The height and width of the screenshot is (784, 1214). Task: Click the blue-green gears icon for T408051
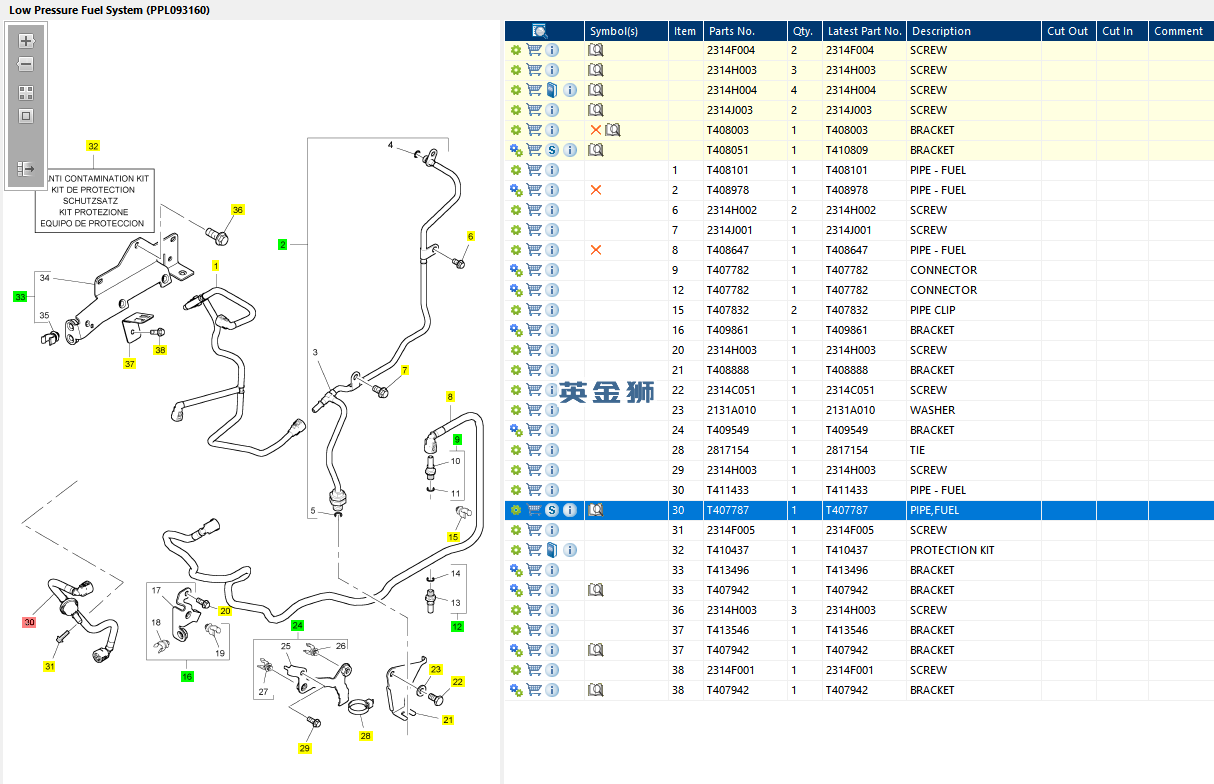(516, 150)
